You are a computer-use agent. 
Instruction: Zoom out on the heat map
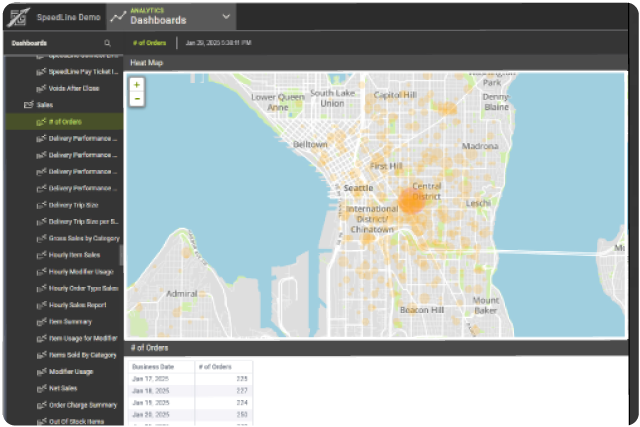[137, 99]
